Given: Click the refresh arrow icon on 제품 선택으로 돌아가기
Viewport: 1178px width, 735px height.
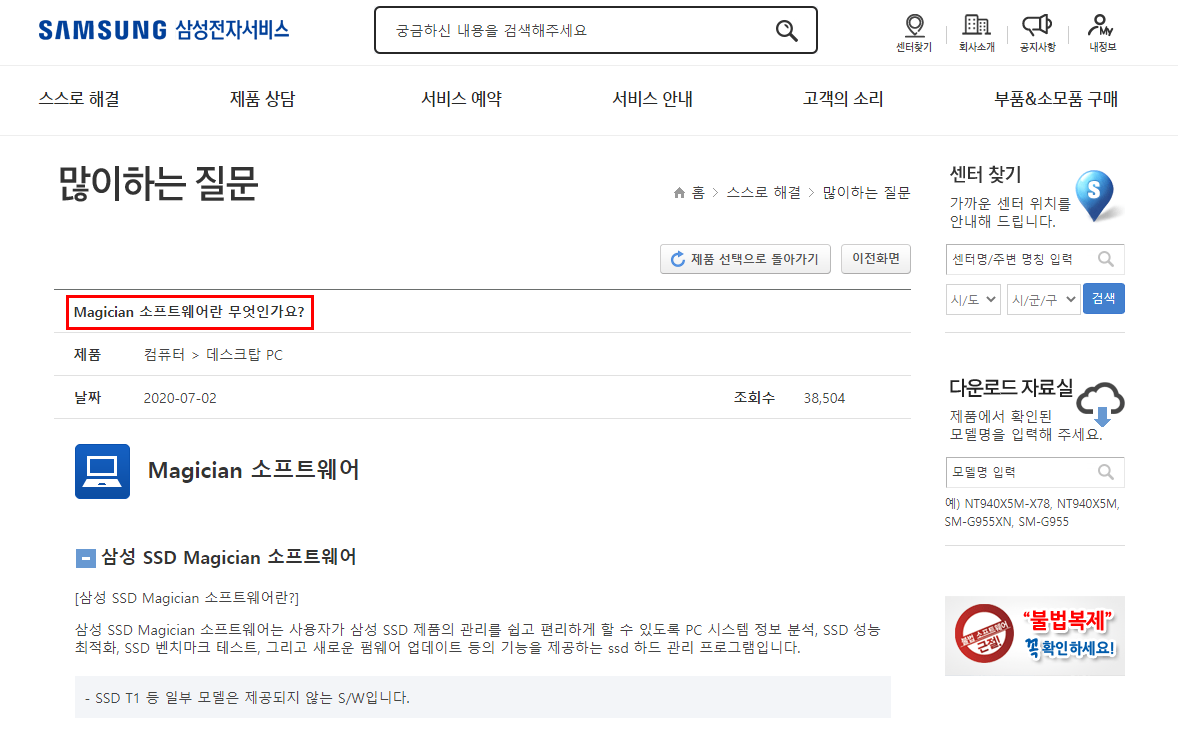Looking at the screenshot, I should tap(678, 259).
